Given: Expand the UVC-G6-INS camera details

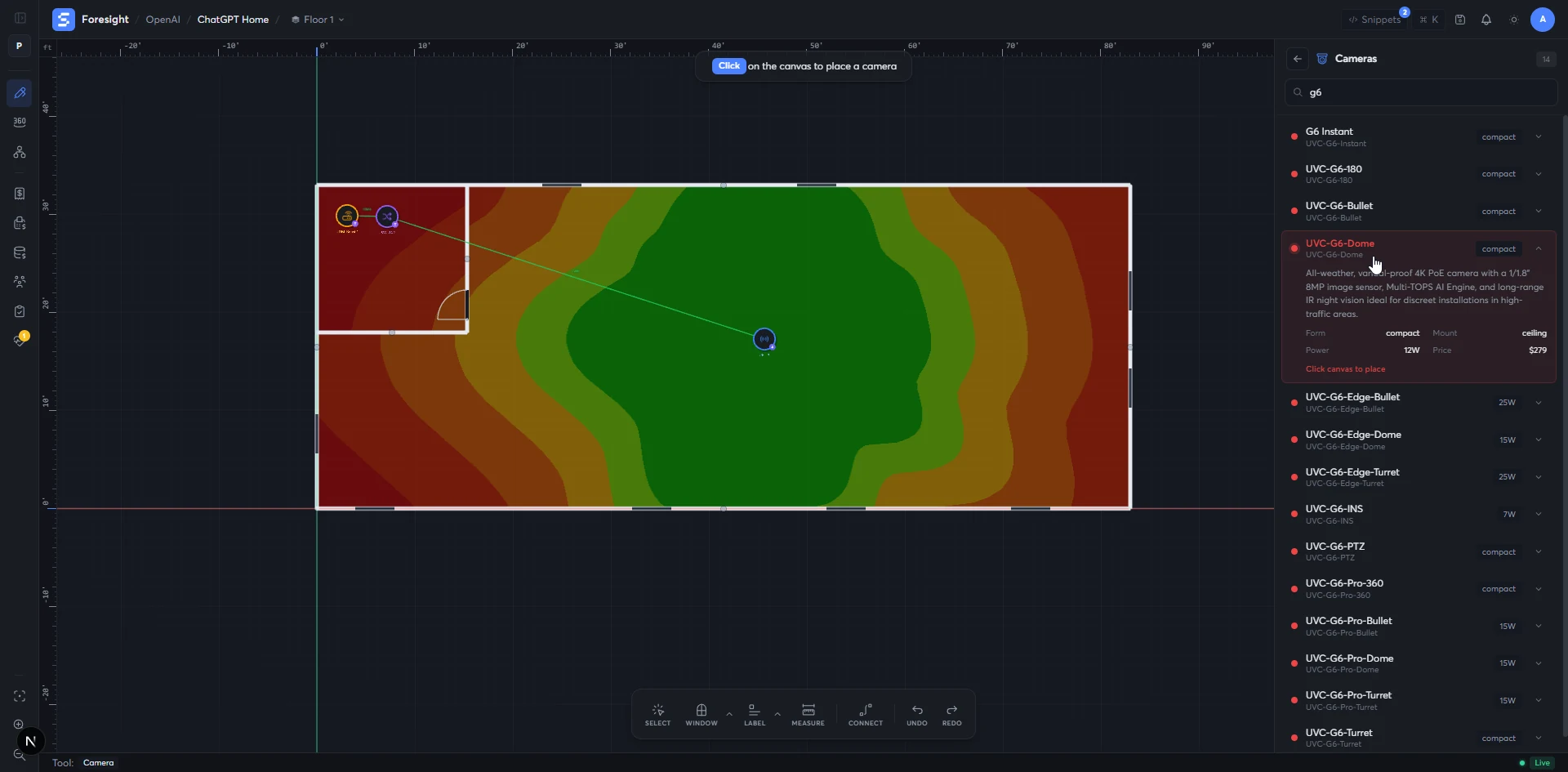Looking at the screenshot, I should coord(1539,515).
